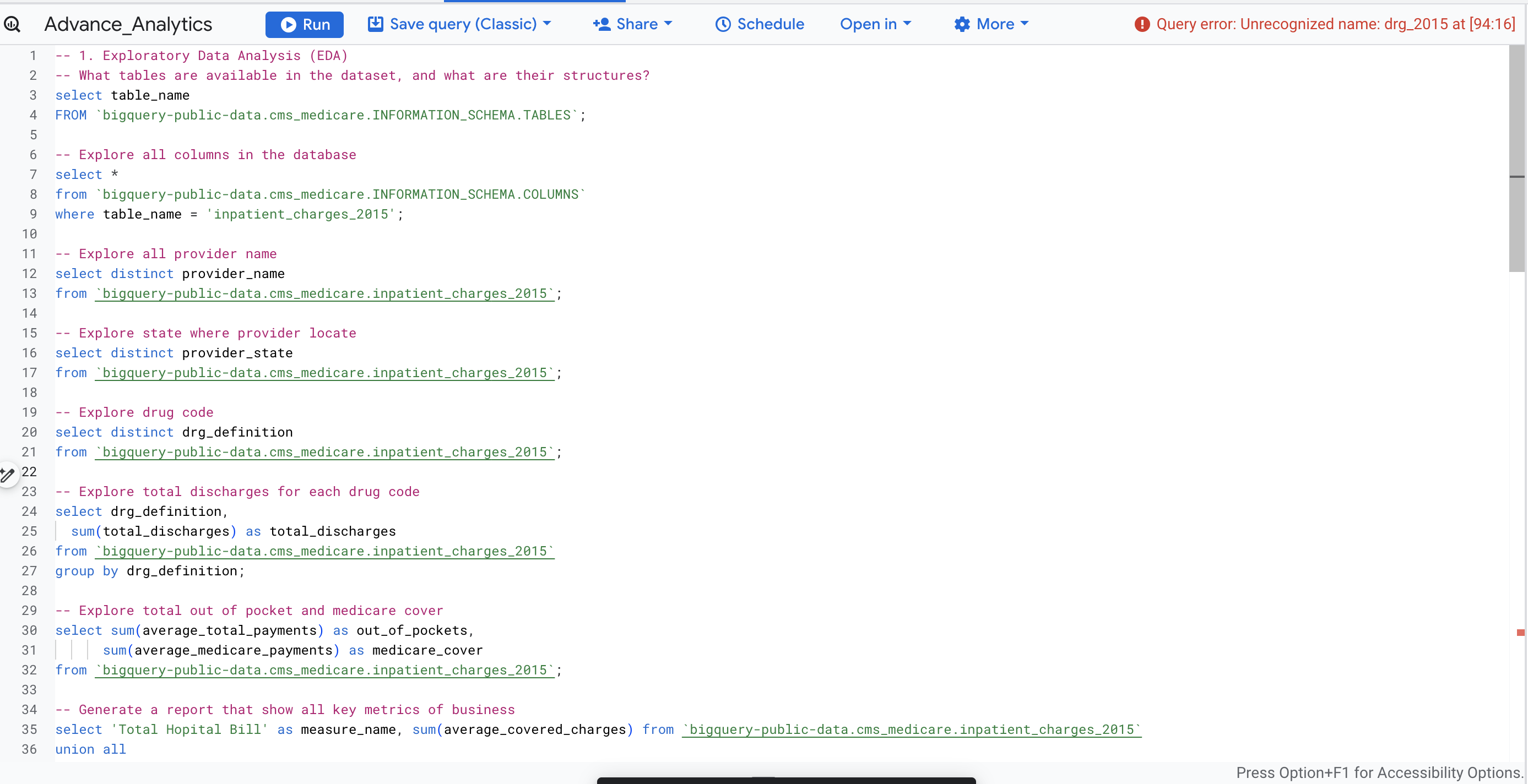Click the query magnifier icon beside Advance_Analytics
1528x784 pixels.
coord(12,24)
